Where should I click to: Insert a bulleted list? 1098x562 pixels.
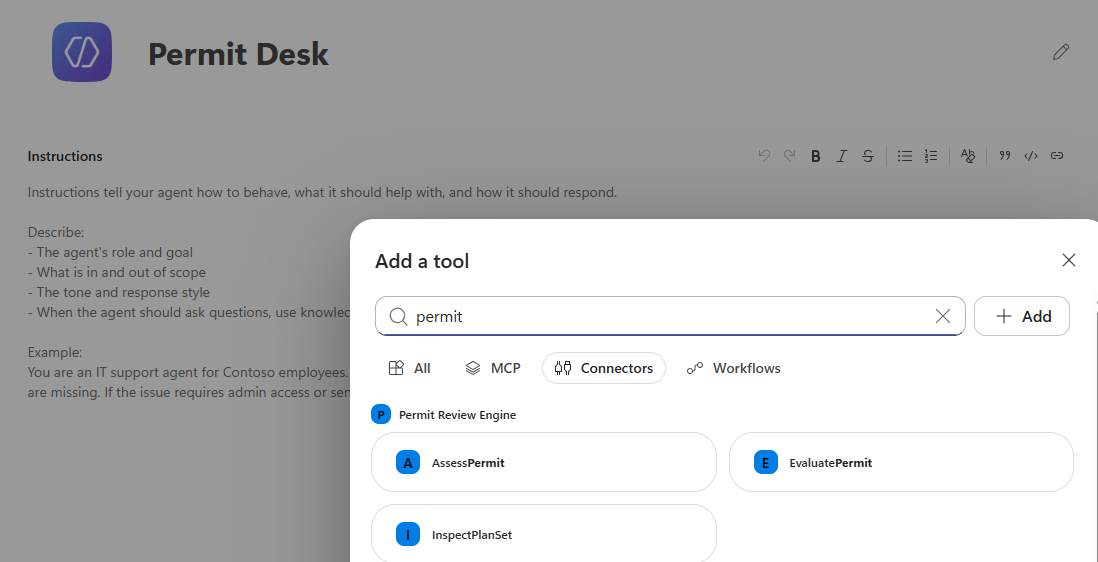click(905, 156)
